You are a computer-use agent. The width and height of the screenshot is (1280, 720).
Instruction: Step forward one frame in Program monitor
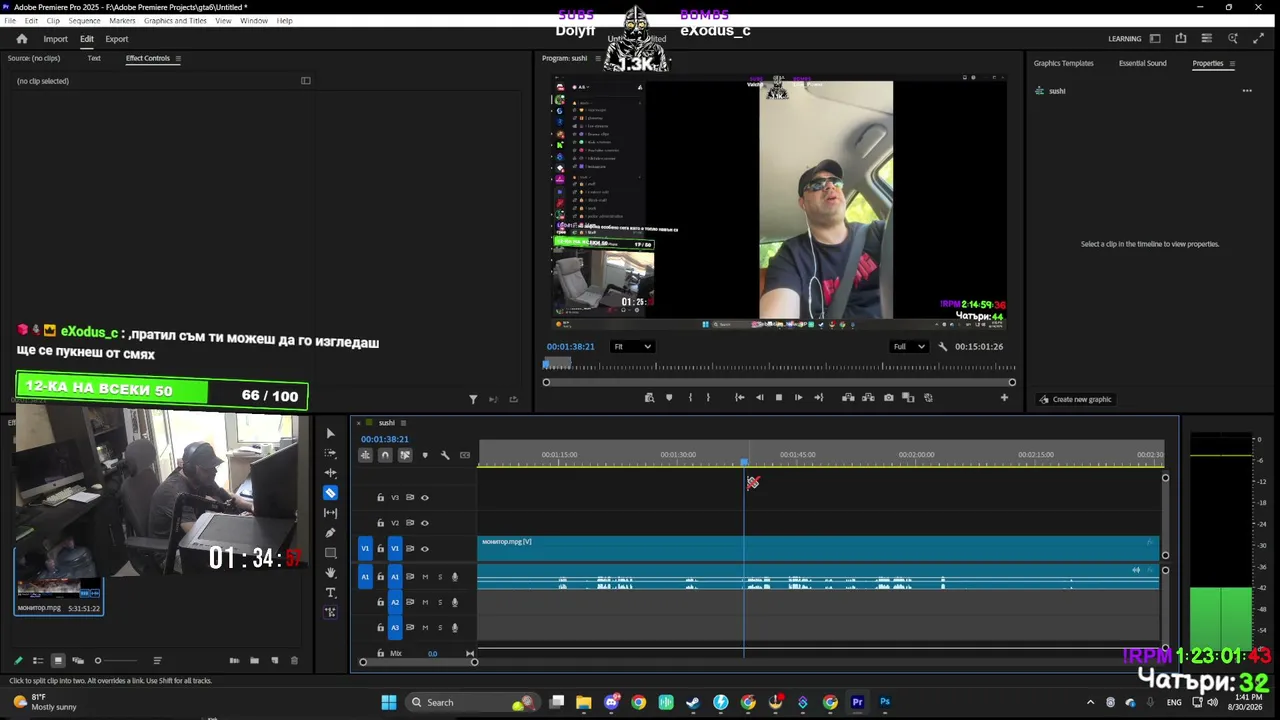coord(798,398)
